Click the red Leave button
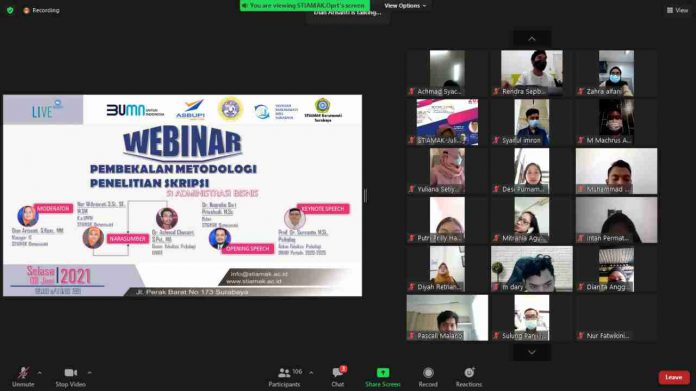The image size is (696, 391). (x=674, y=377)
